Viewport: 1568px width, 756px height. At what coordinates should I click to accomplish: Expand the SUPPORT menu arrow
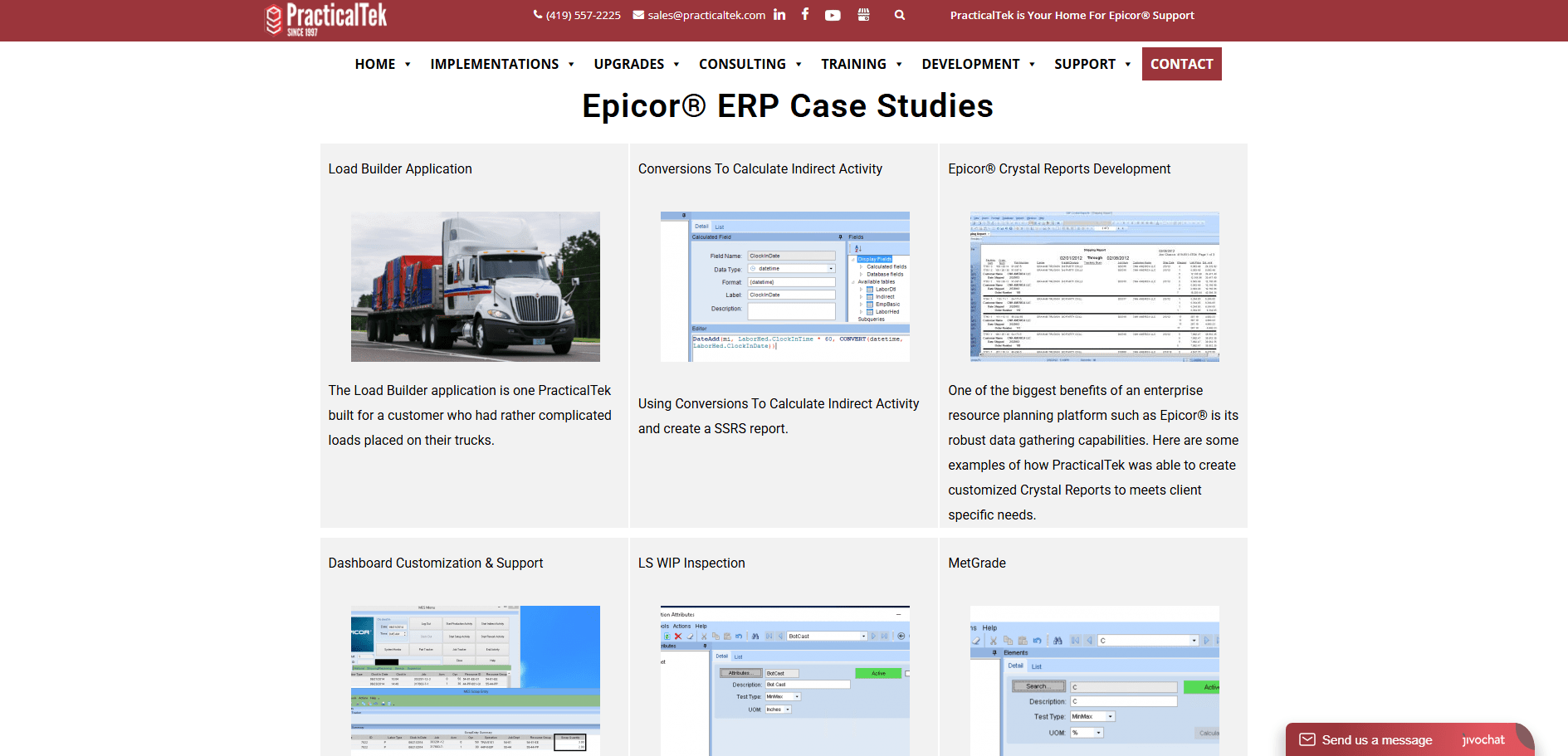tap(1128, 65)
